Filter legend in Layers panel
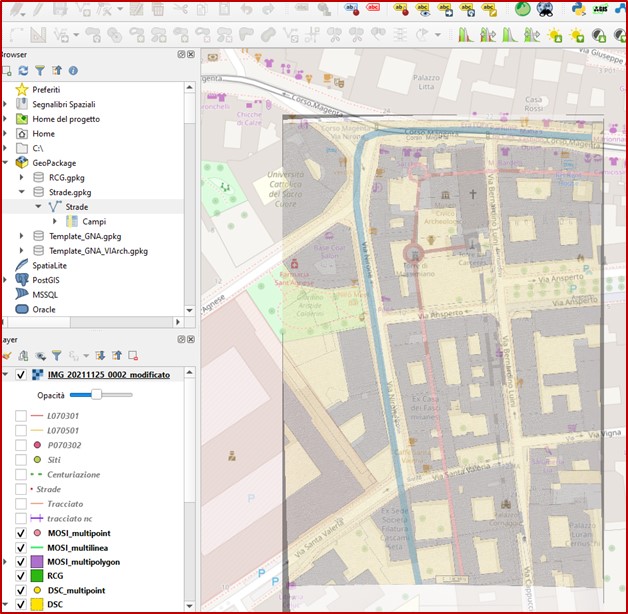 [56, 355]
